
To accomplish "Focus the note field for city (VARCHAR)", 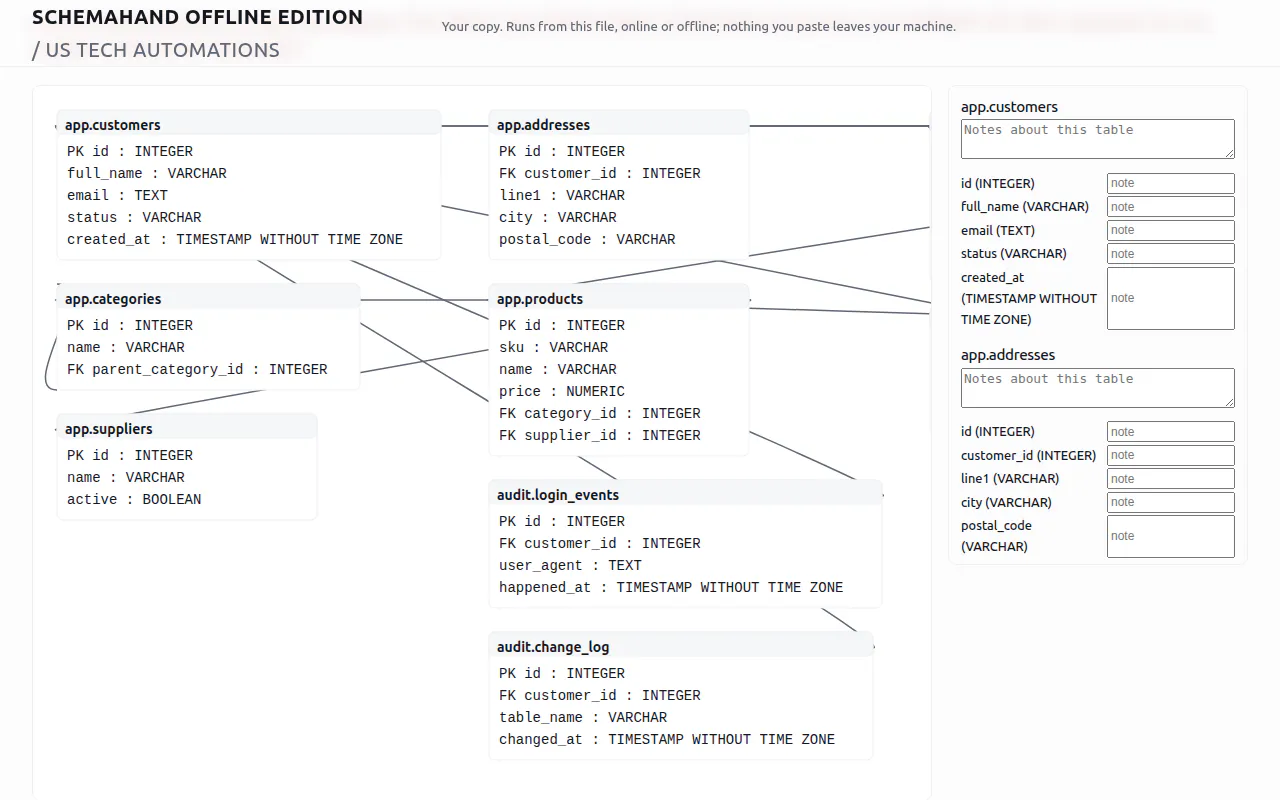I will (1171, 502).
